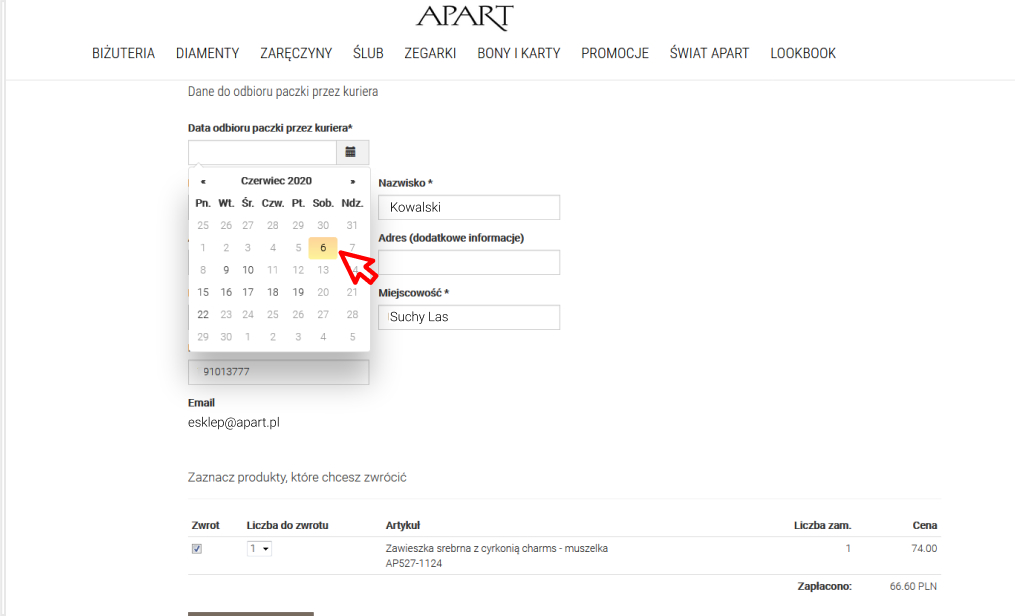Open the Liczba do zwrotu dropdown

pyautogui.click(x=259, y=549)
